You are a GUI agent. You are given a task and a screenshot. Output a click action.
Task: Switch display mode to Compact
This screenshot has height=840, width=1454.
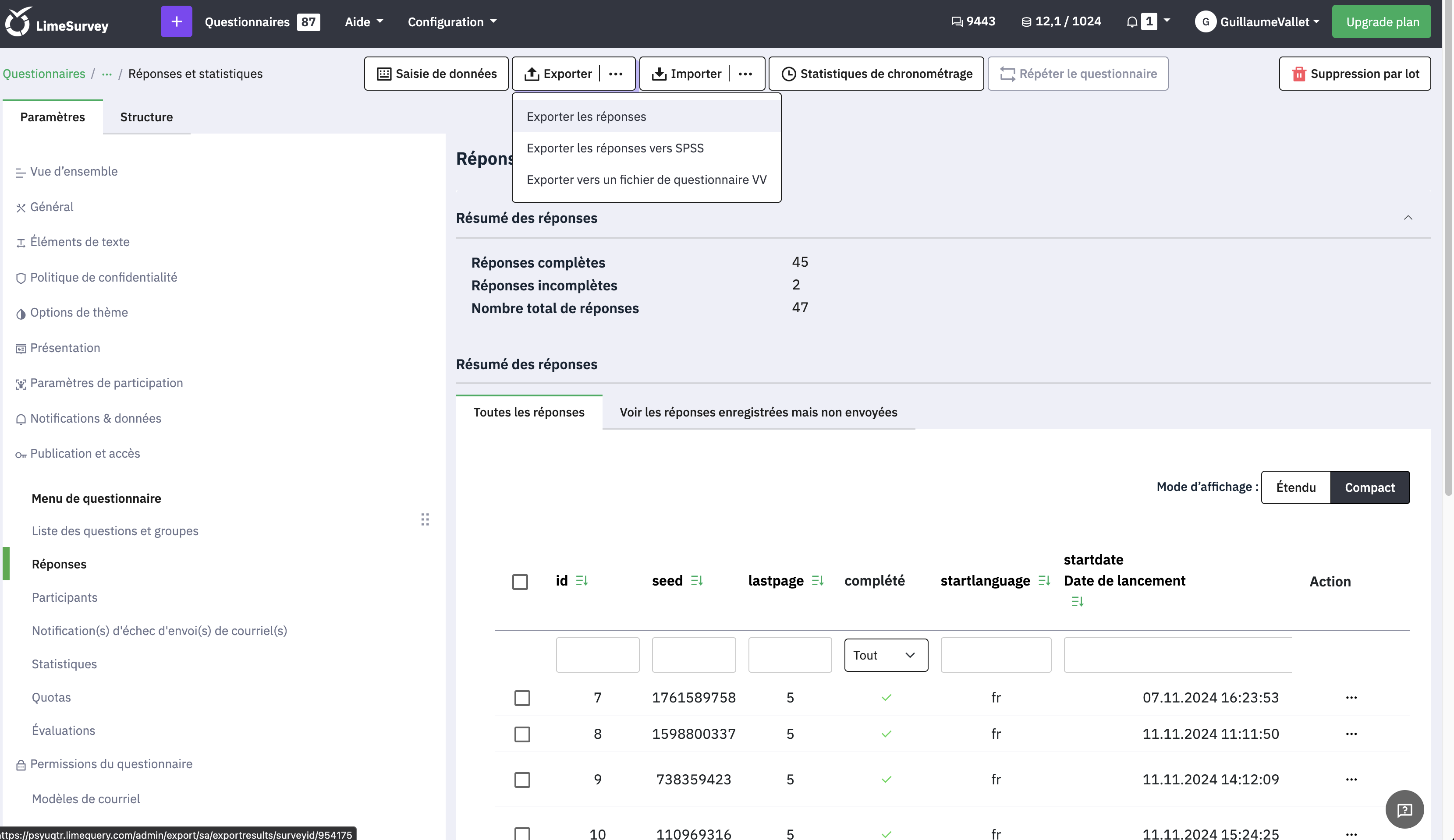1370,487
